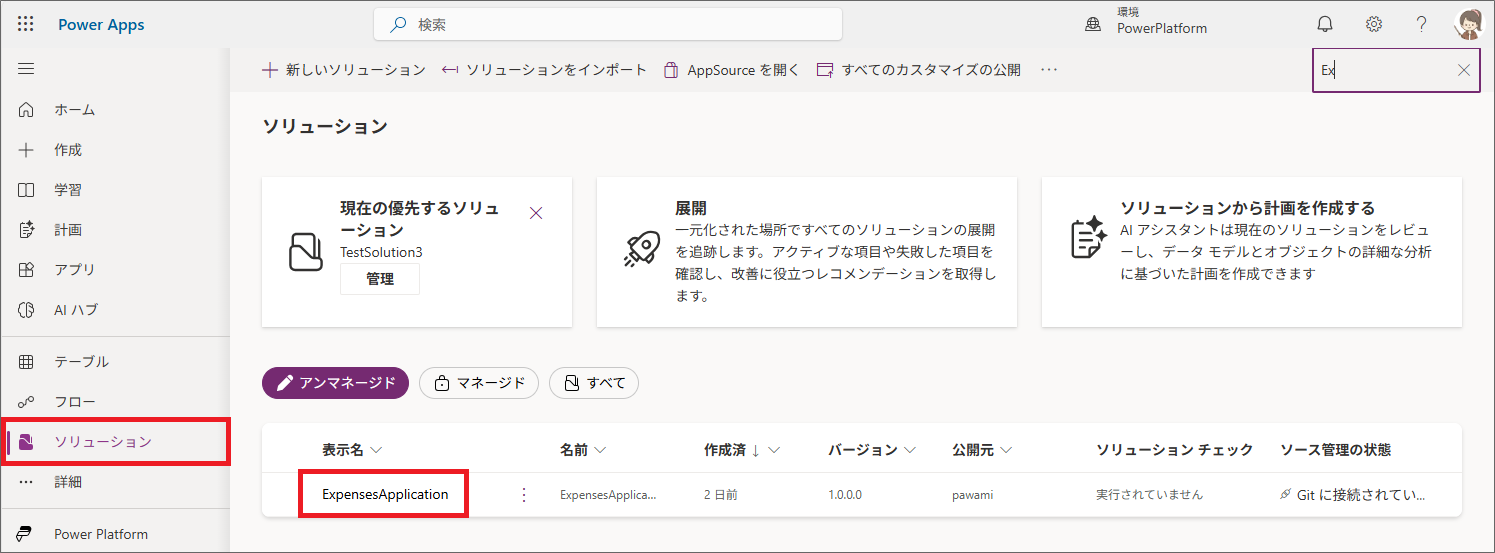Screen dimensions: 1495x553
Task: Open the ExpensesApplication solution
Action: [x=385, y=494]
